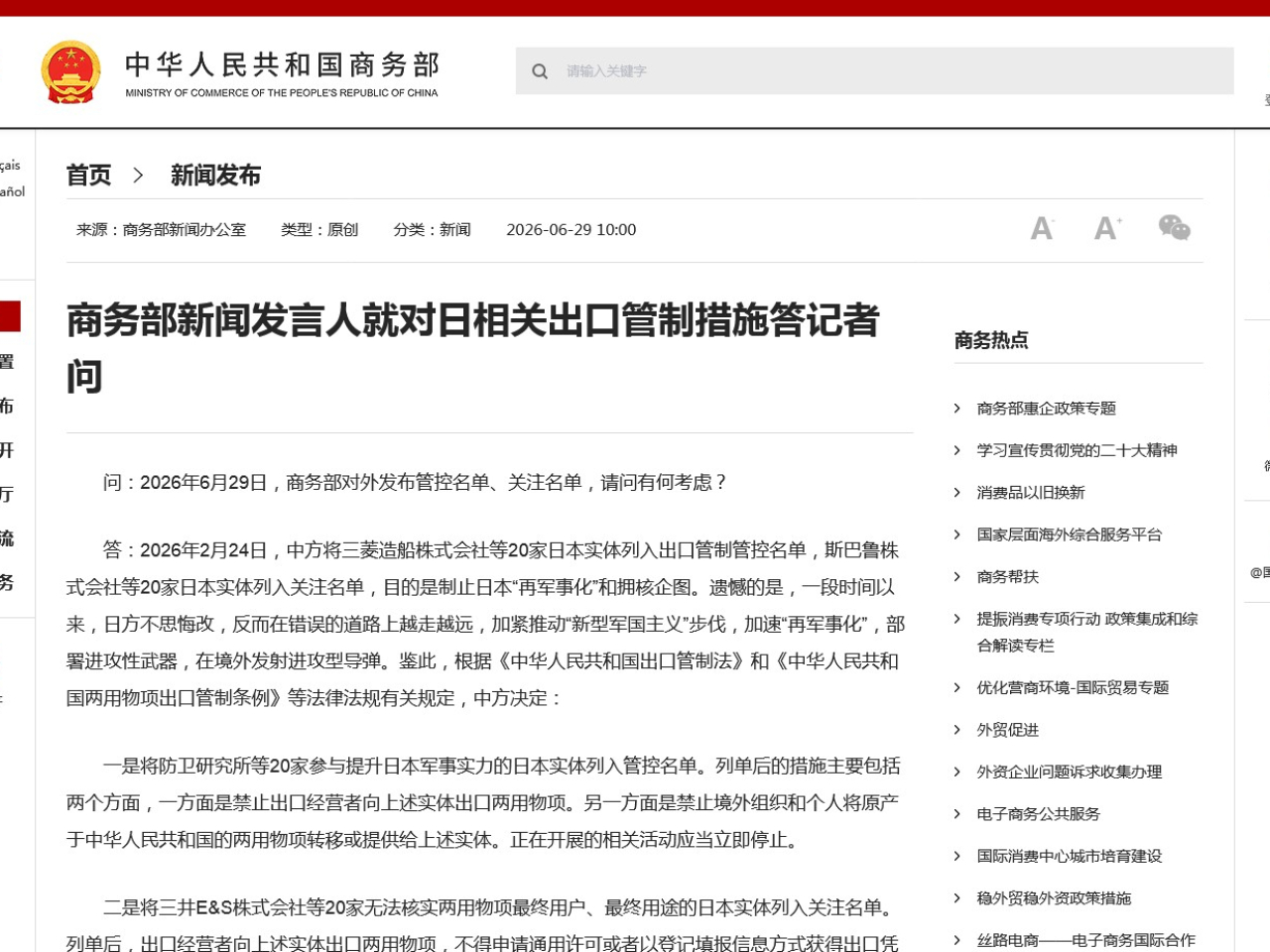Open 稳外贸稳外资政策措施 link
The width and height of the screenshot is (1270, 952).
coord(1055,898)
